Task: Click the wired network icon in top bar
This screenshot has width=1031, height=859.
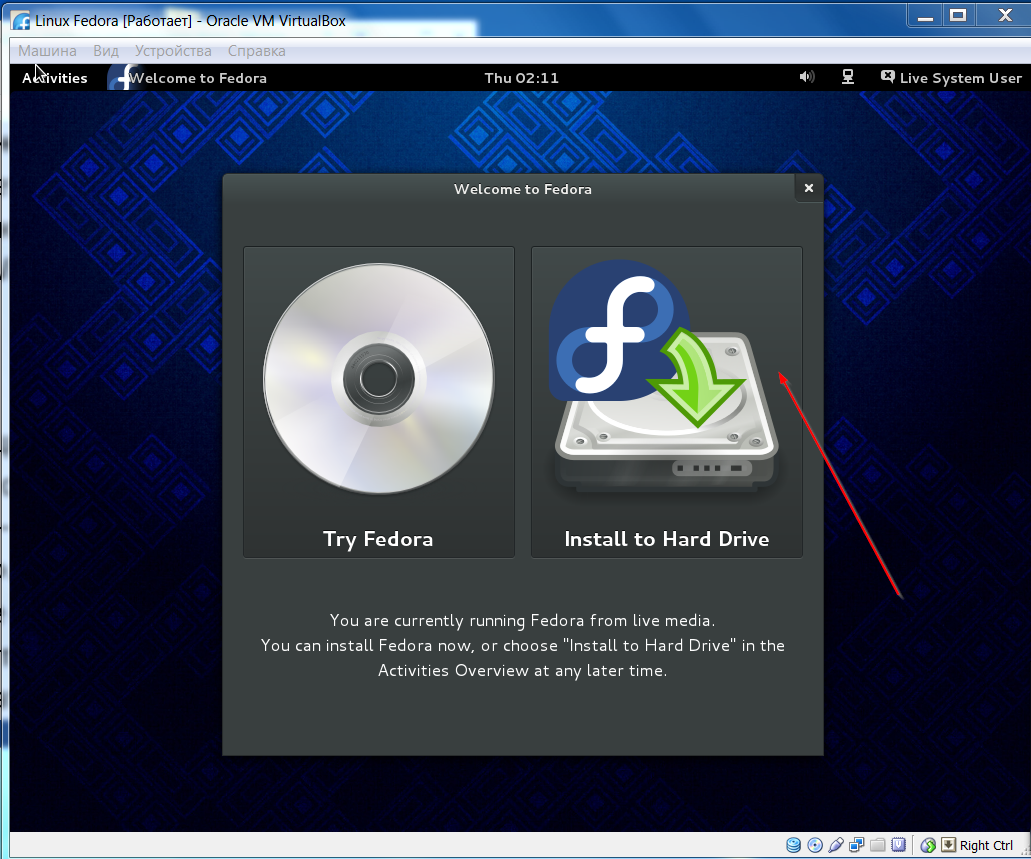Action: (848, 77)
